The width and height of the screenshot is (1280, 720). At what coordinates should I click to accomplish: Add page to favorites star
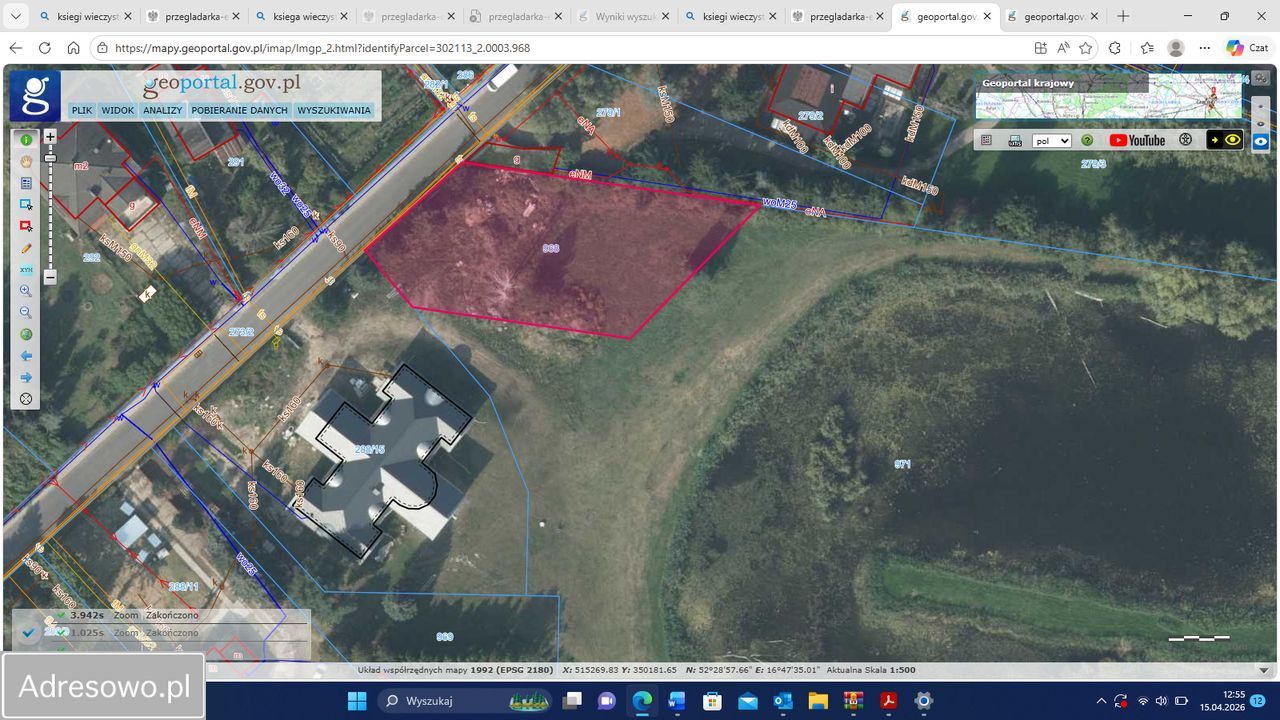(x=1086, y=48)
